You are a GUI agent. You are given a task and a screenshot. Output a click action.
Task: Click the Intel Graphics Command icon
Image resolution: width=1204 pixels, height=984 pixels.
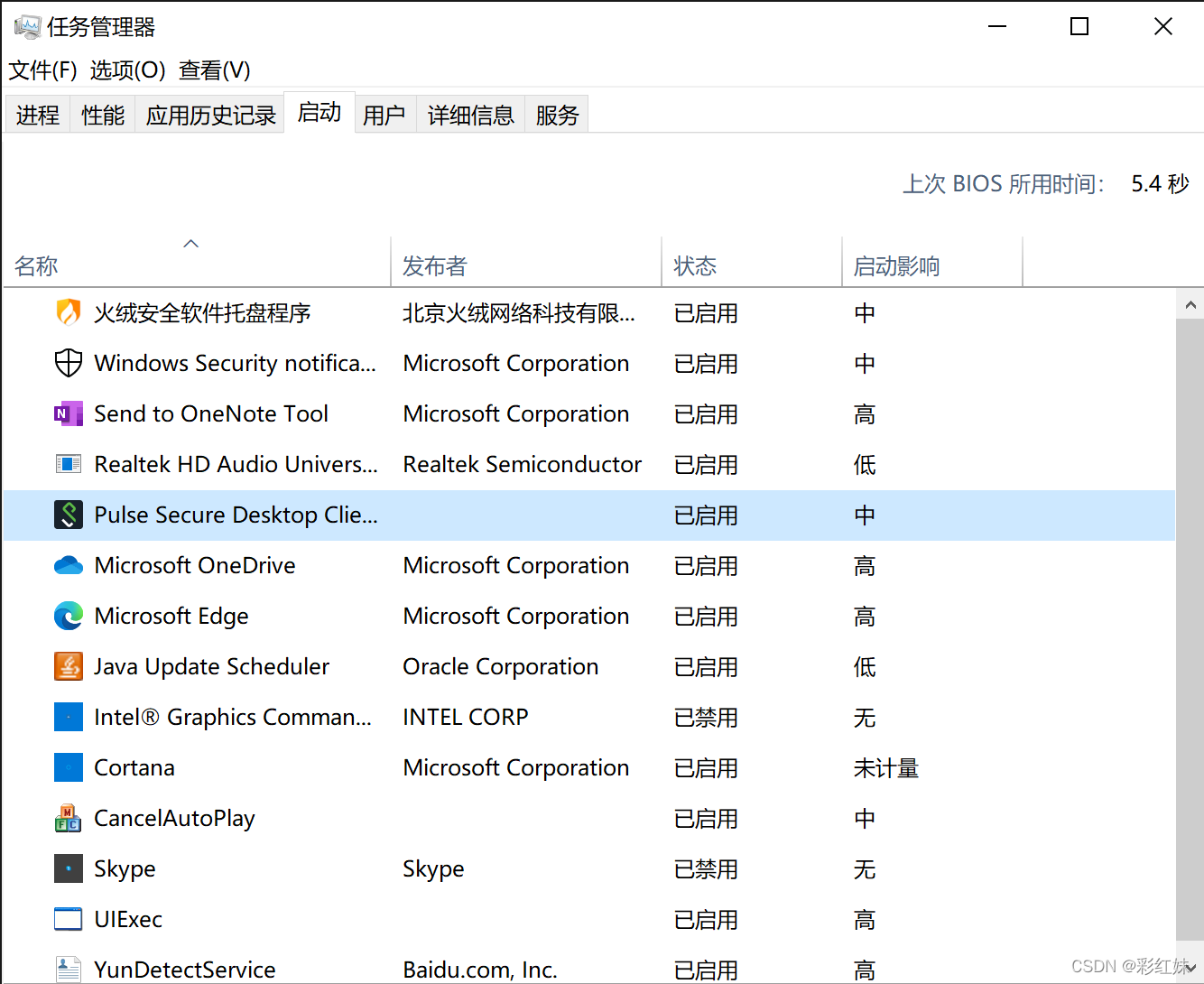point(69,717)
